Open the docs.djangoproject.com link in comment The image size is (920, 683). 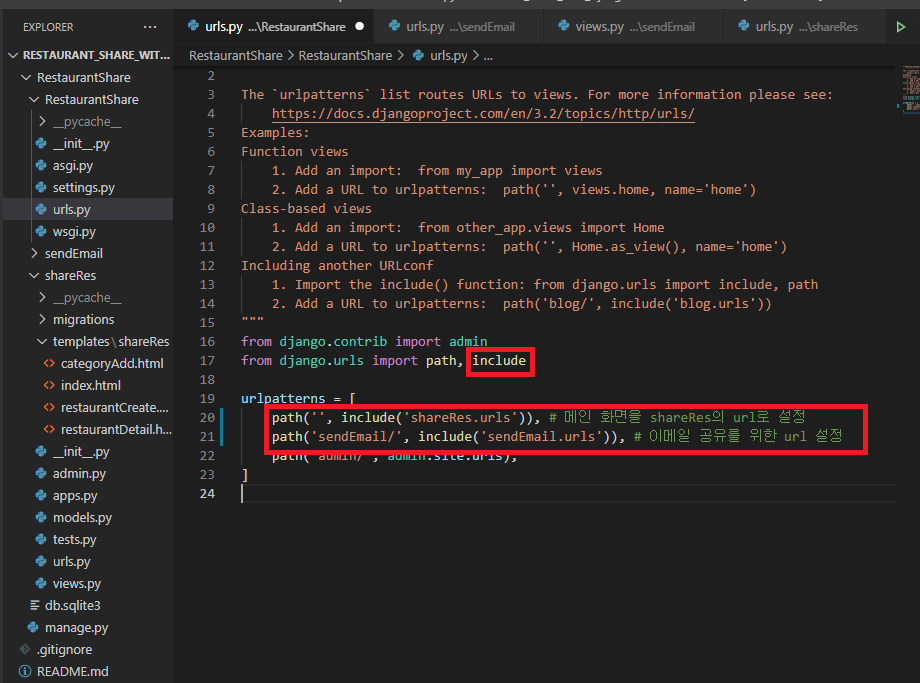(483, 114)
